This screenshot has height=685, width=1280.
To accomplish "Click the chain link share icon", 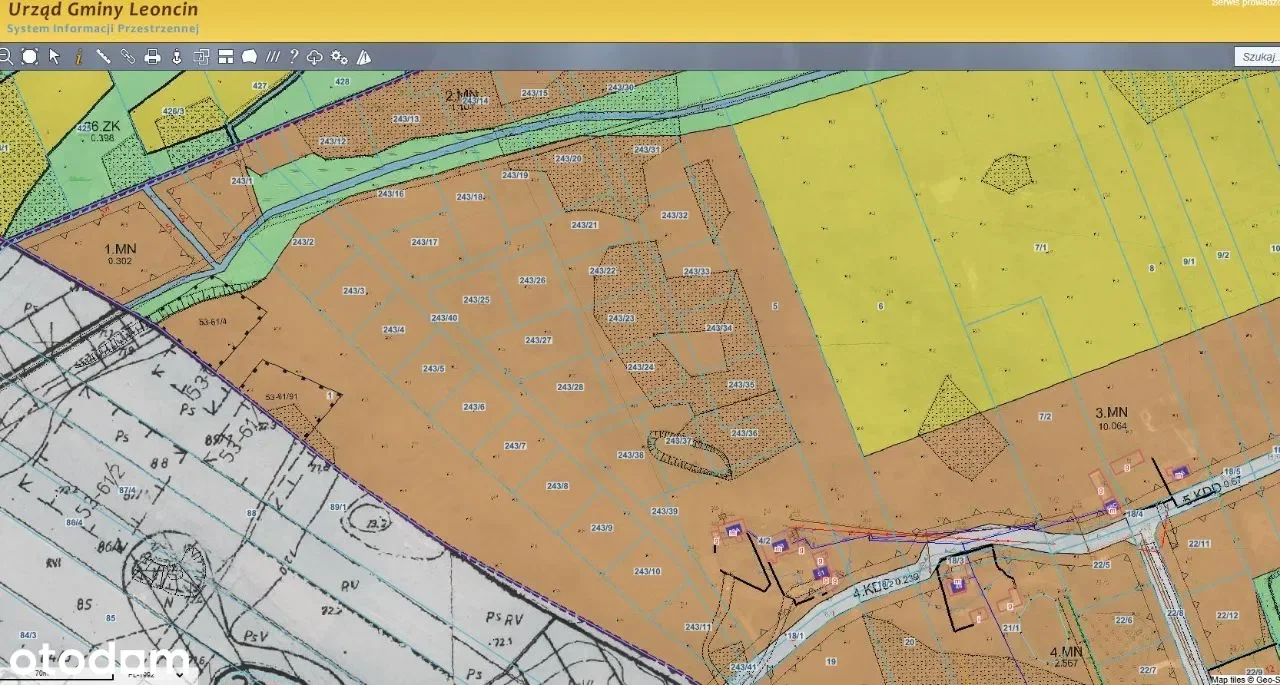I will tap(128, 57).
